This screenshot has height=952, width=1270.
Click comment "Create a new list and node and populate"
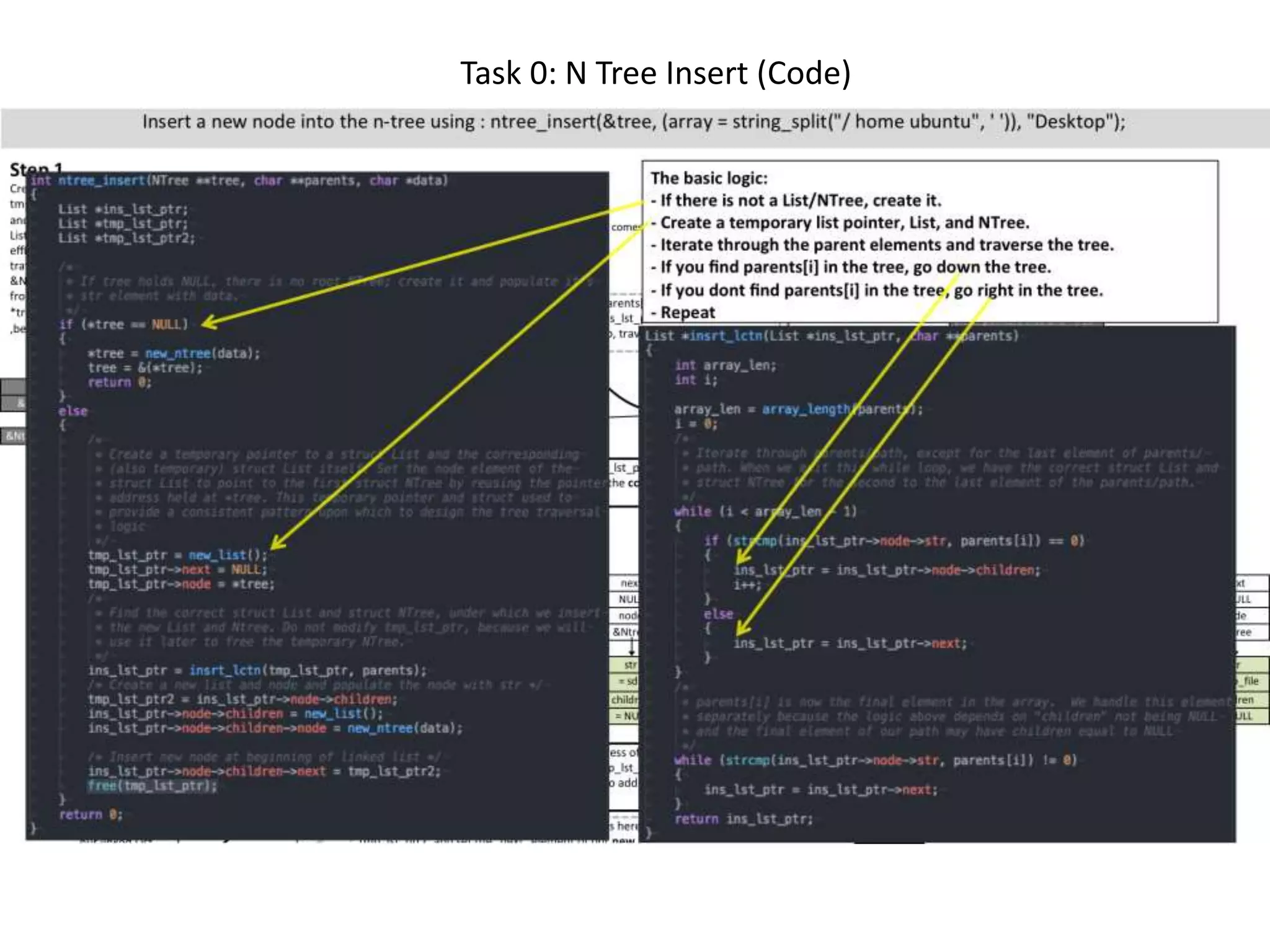click(x=315, y=685)
